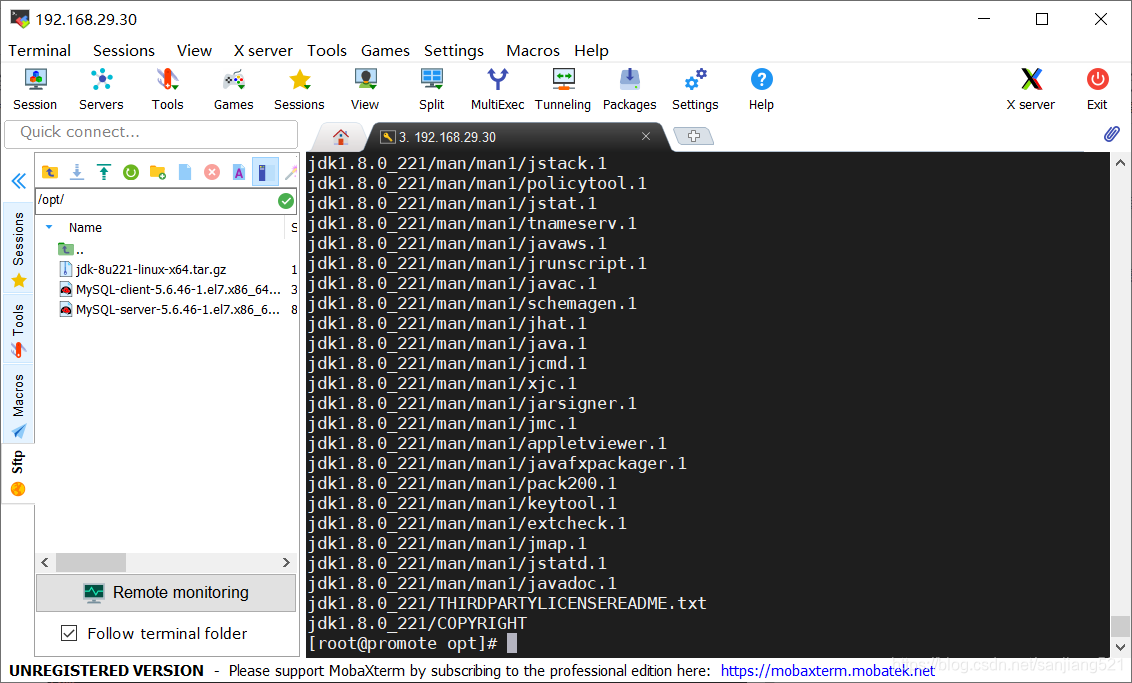Switch to Macros side tab
Viewport: 1132px width, 683px height.
(18, 404)
